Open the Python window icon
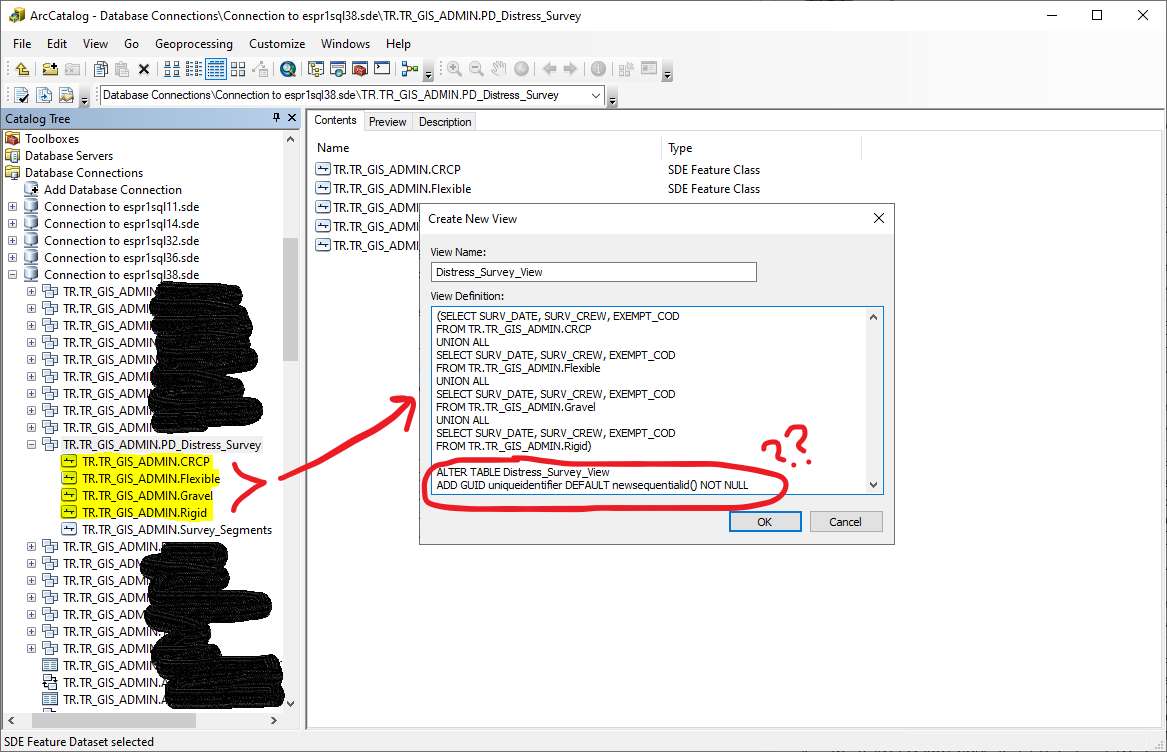 [x=382, y=69]
